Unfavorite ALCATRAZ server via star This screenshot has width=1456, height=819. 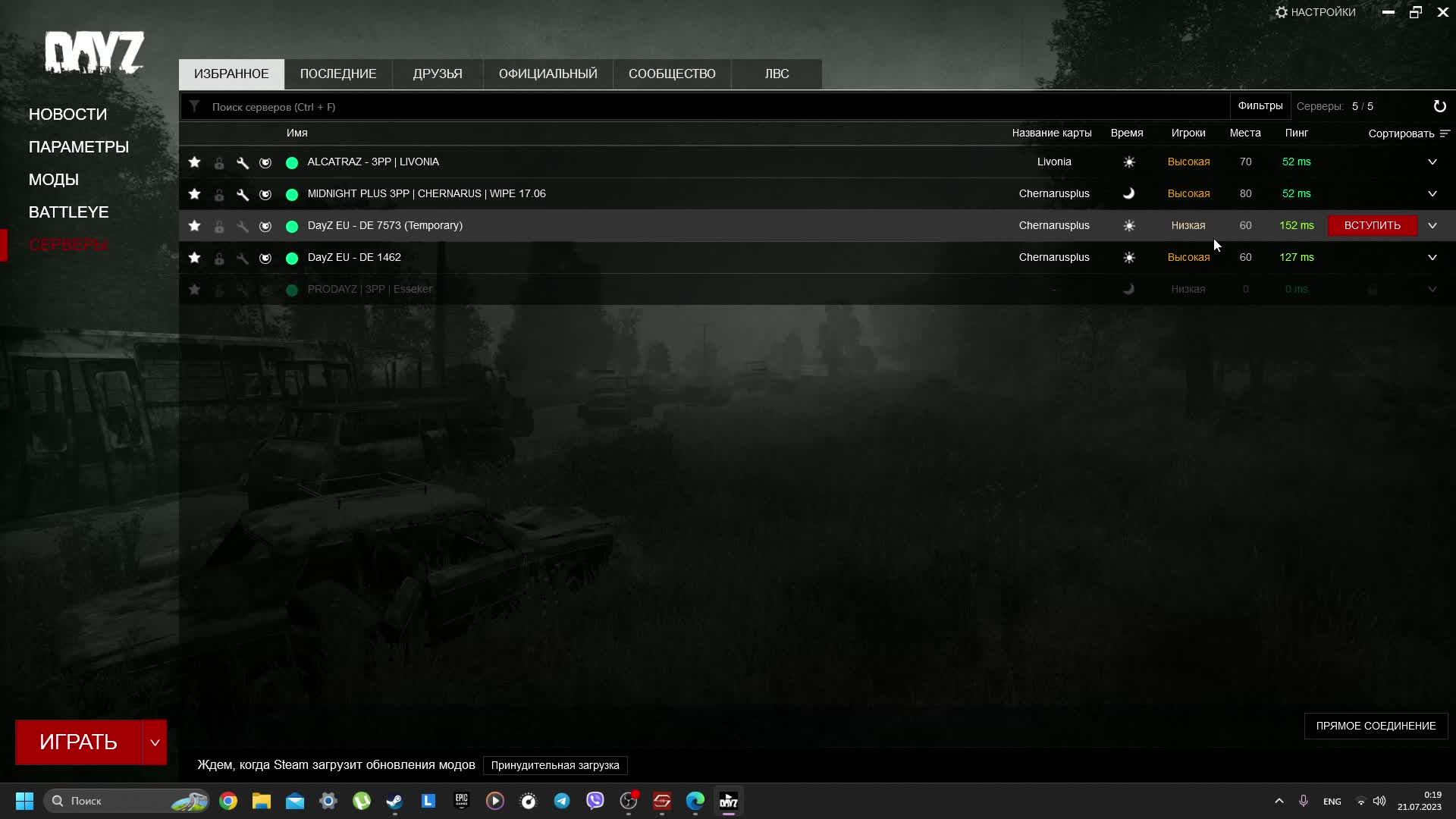(x=195, y=162)
